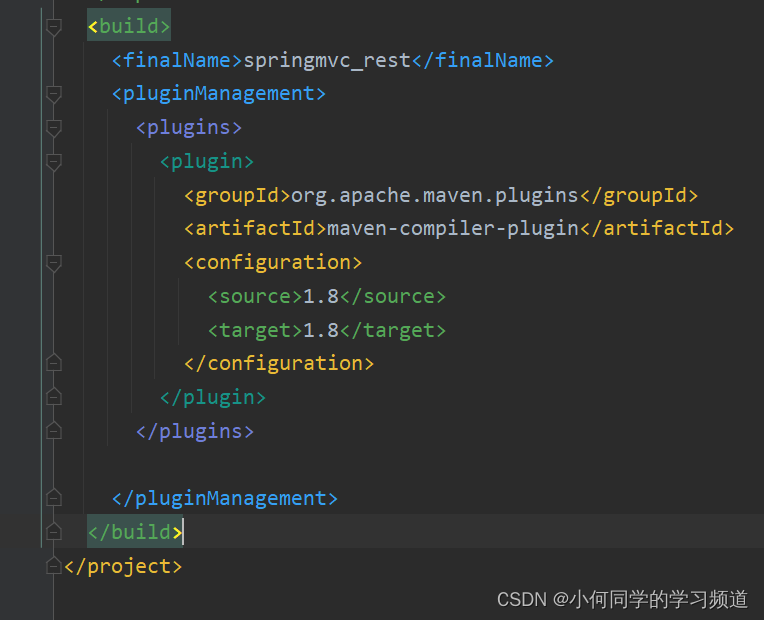Click the 1.8 target version value
The height and width of the screenshot is (620, 764).
pos(321,330)
